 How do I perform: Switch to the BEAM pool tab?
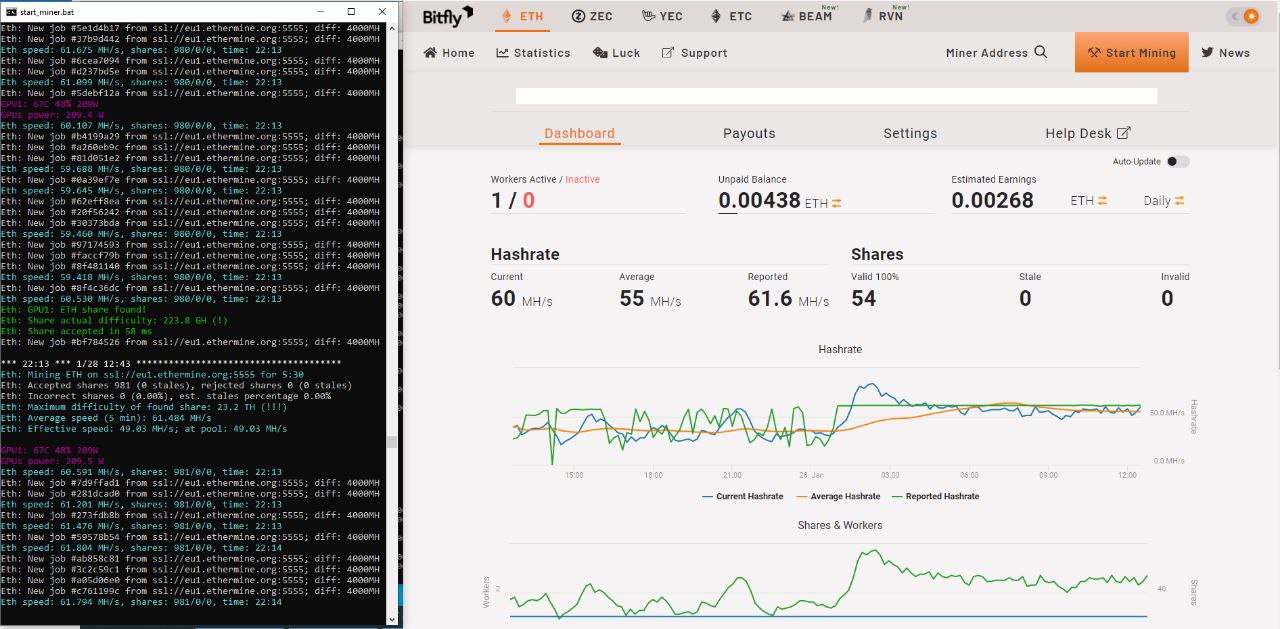click(x=807, y=16)
